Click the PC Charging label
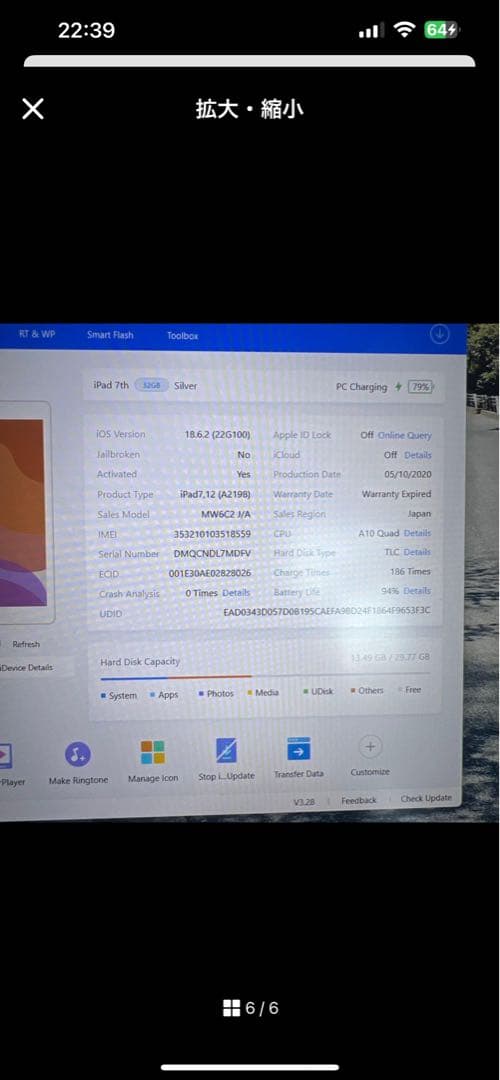 pyautogui.click(x=362, y=387)
